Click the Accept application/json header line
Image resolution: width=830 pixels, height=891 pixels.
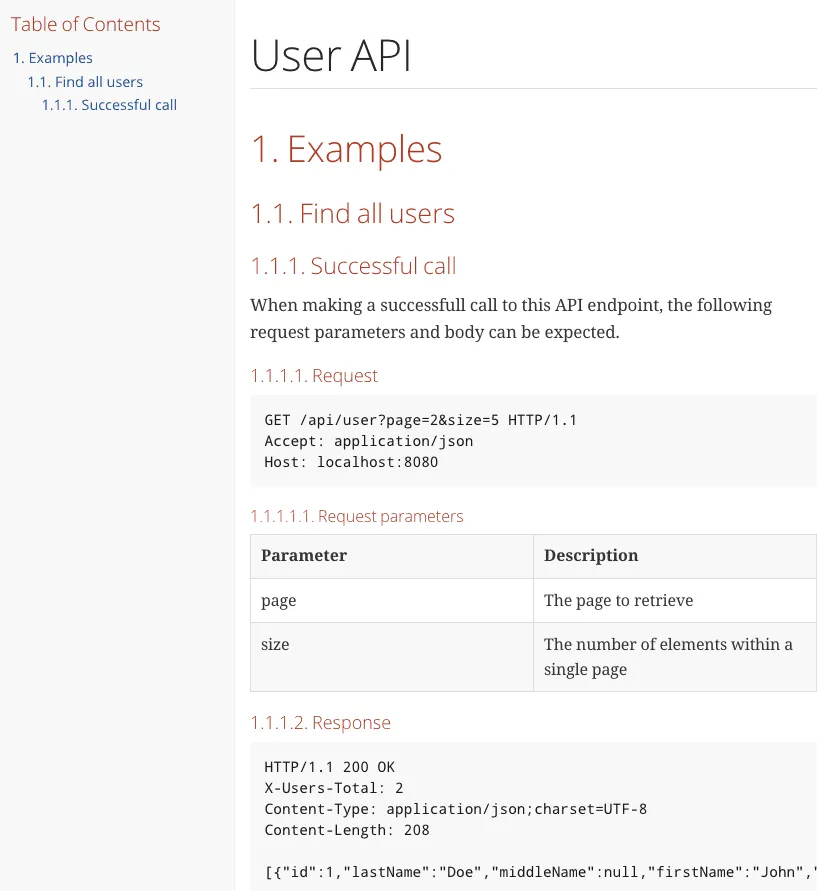point(368,440)
